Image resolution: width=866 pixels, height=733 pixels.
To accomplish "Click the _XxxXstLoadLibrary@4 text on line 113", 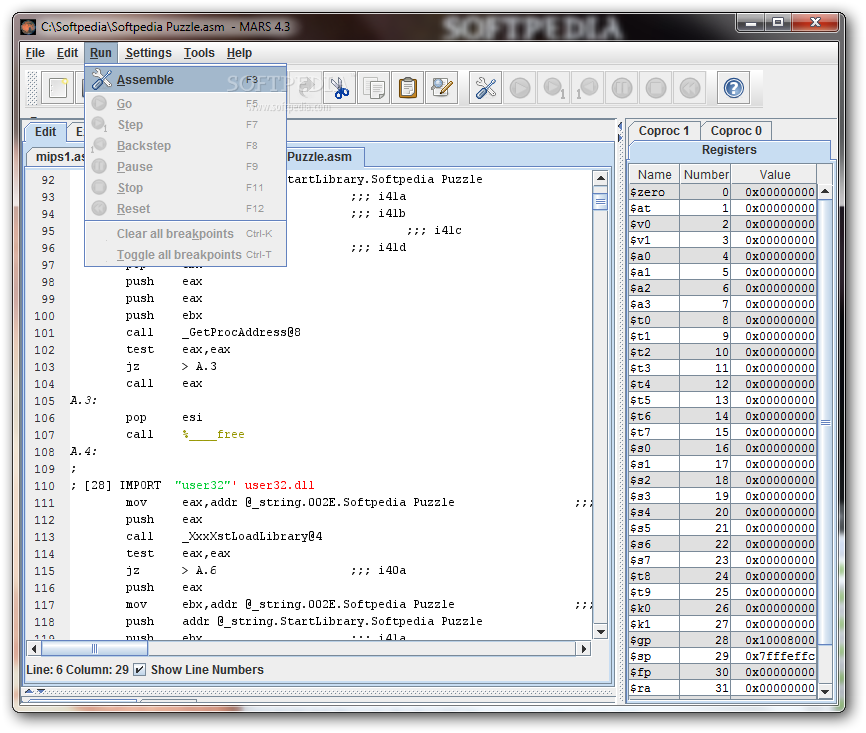I will pos(252,536).
